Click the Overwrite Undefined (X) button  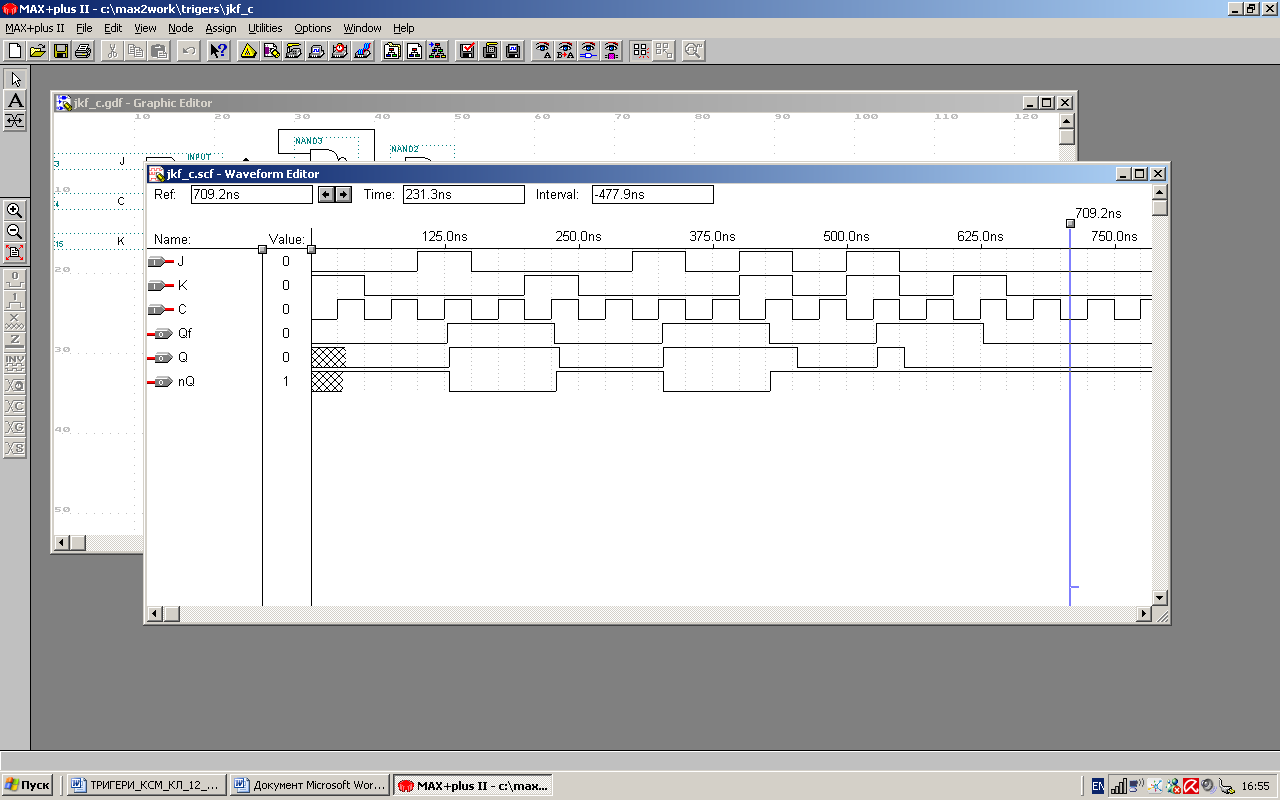coord(15,319)
